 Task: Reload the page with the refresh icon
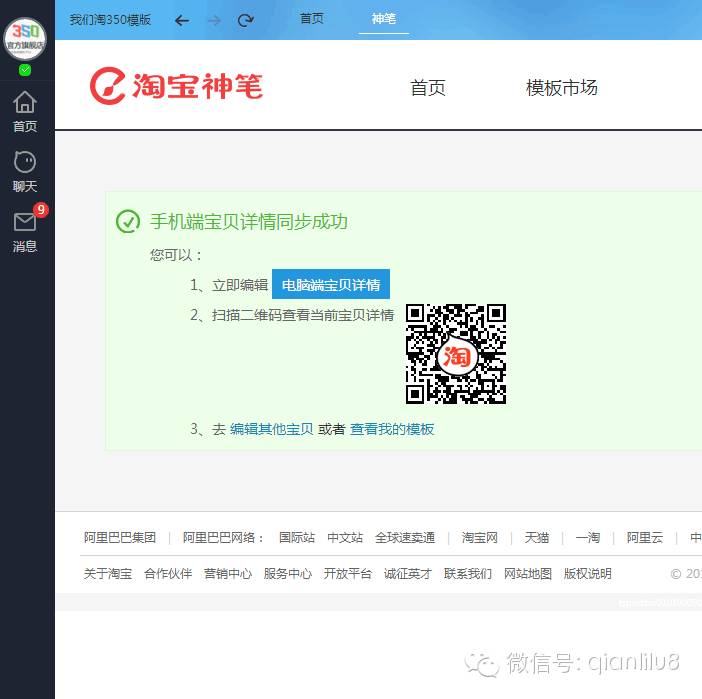point(246,20)
